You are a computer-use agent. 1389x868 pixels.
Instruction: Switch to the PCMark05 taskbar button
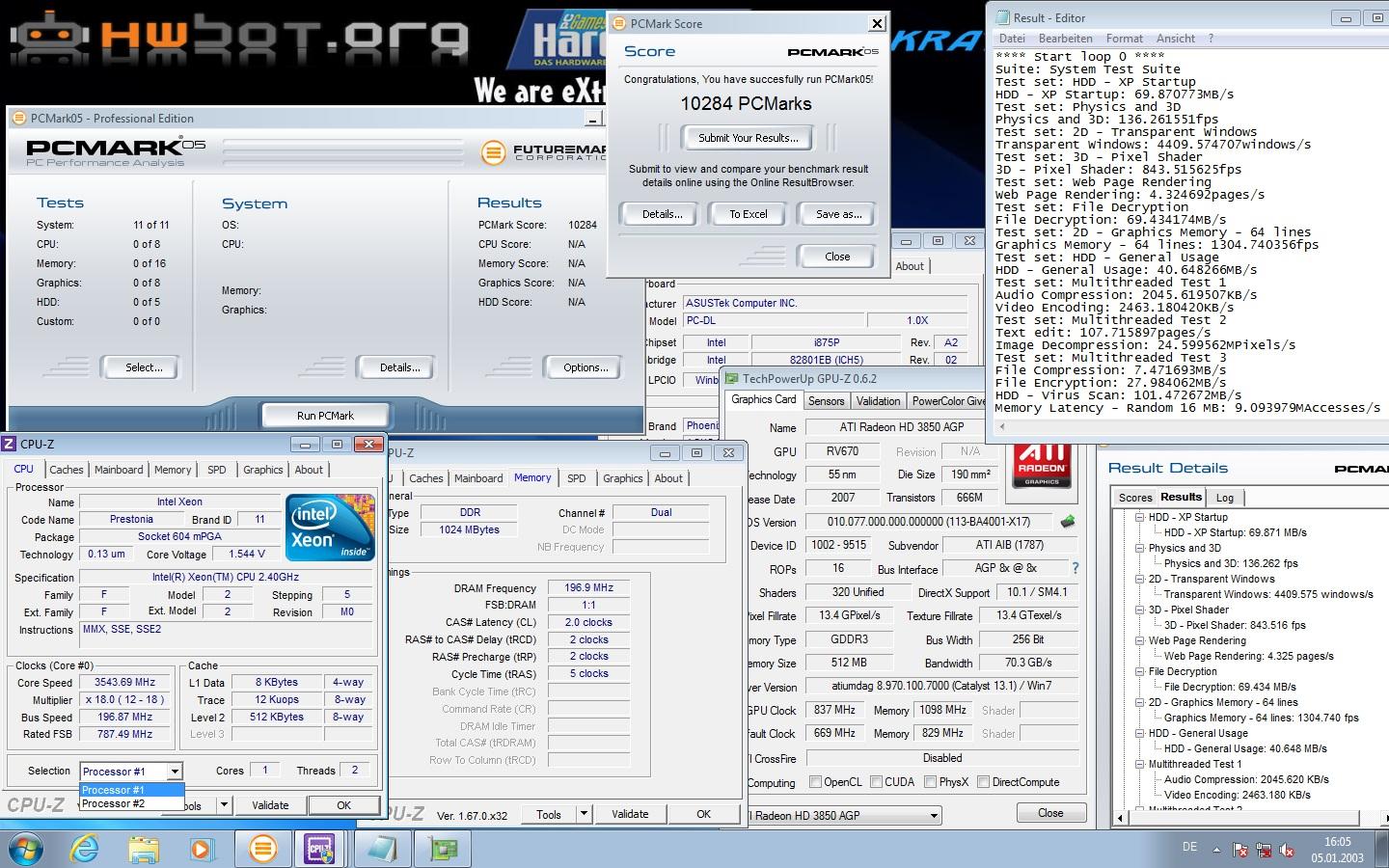(x=261, y=850)
